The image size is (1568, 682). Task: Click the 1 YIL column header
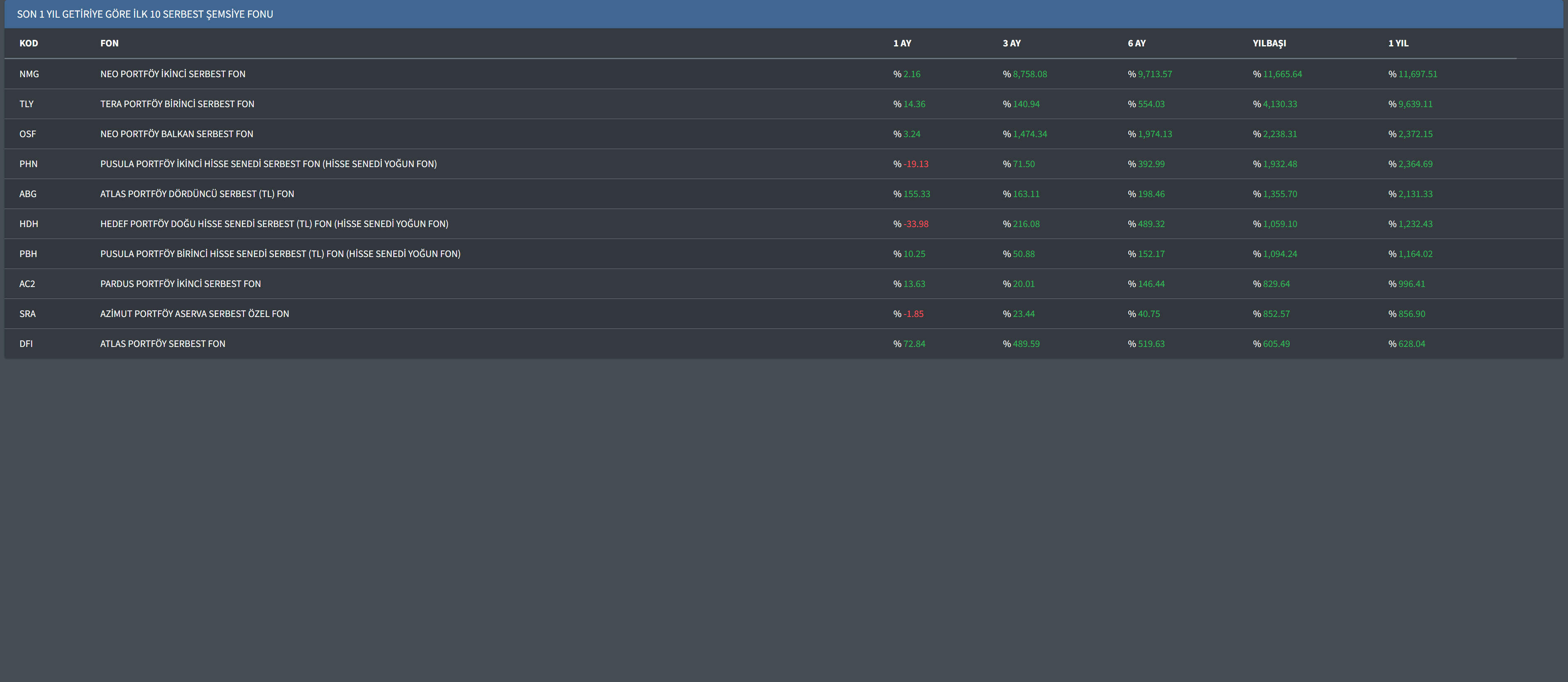pyautogui.click(x=1398, y=43)
